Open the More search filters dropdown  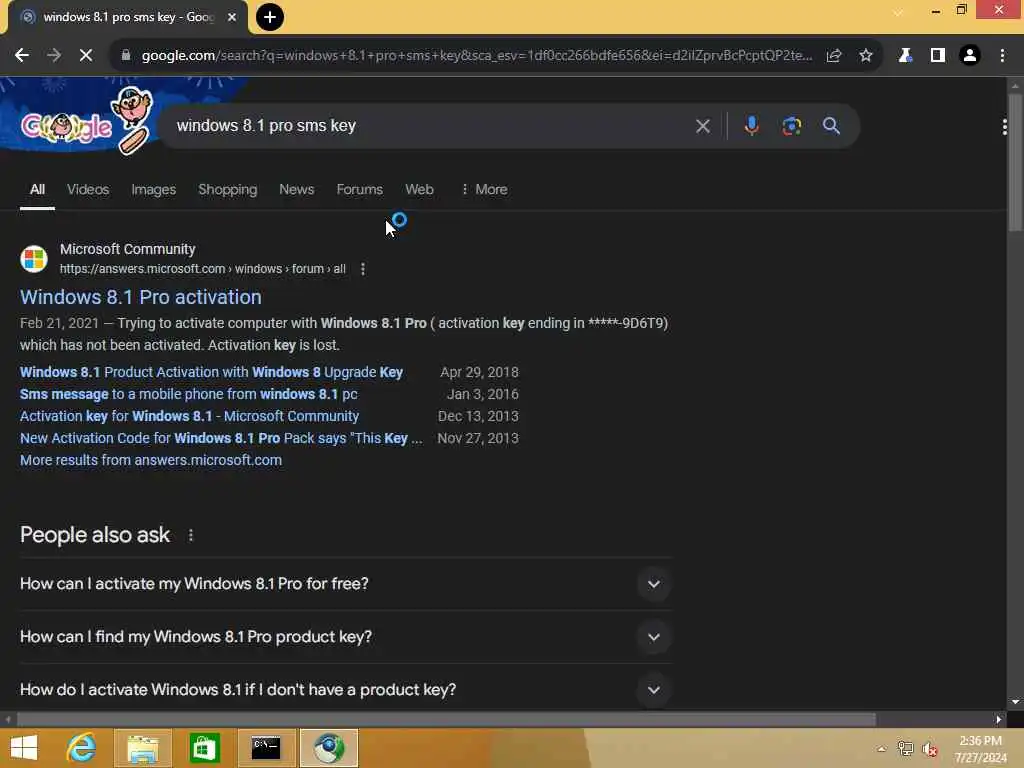click(484, 189)
